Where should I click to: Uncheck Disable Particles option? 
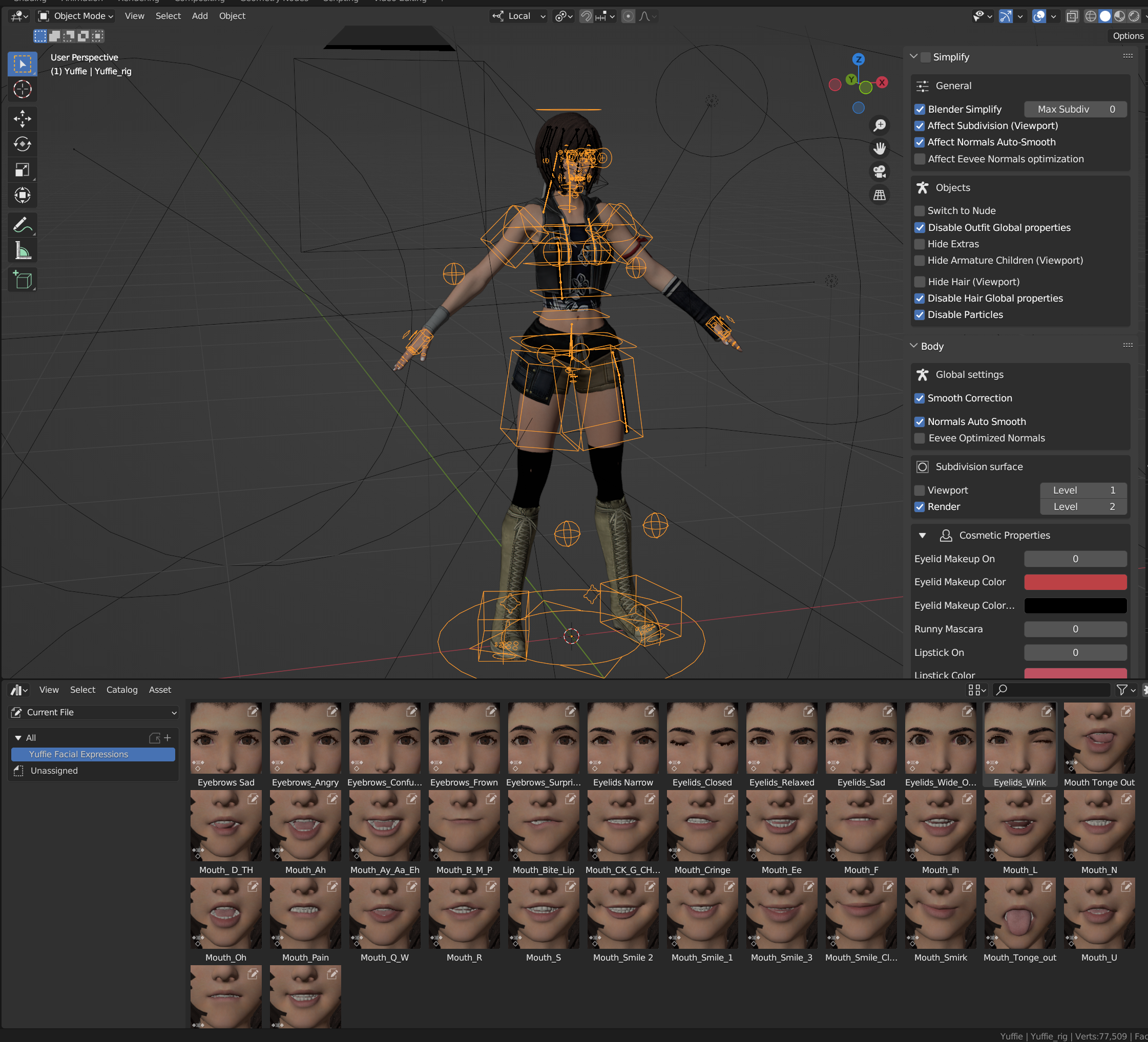coord(919,315)
